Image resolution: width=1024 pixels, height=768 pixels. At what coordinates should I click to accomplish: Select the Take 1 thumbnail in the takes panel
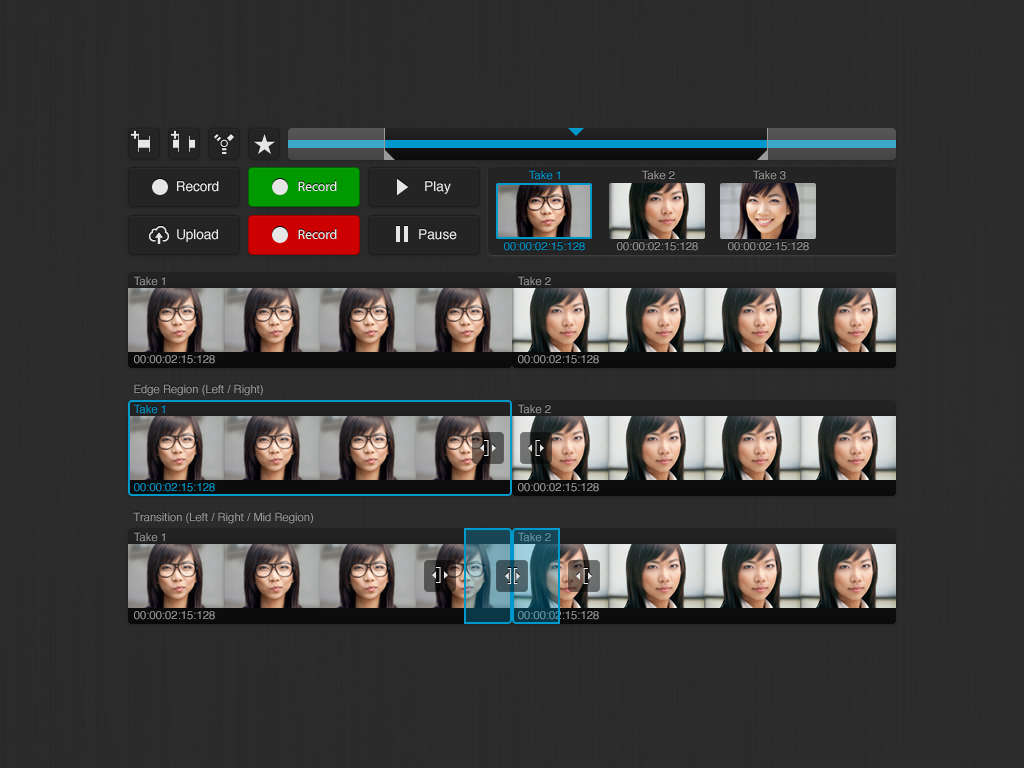click(x=544, y=211)
